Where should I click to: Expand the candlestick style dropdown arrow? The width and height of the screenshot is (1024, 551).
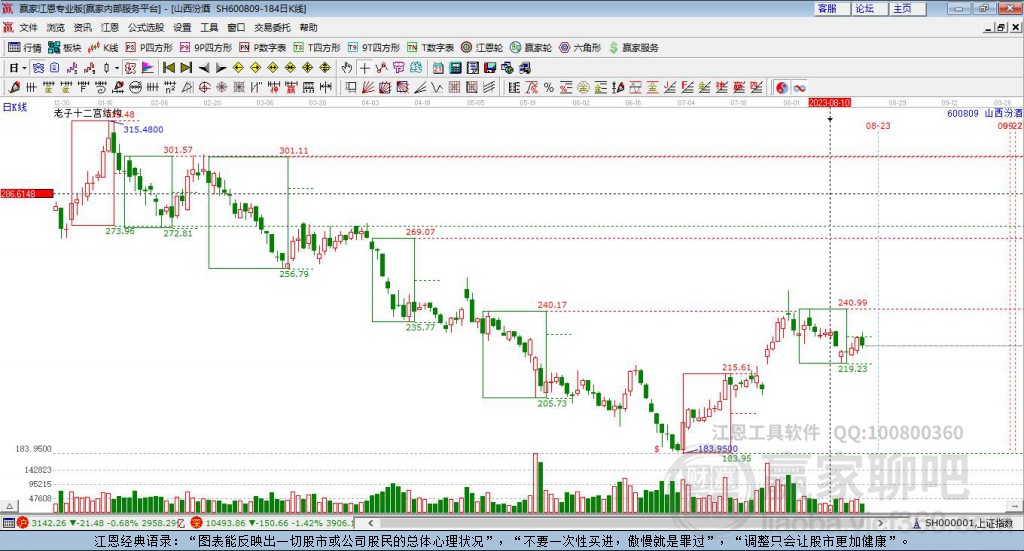point(117,68)
